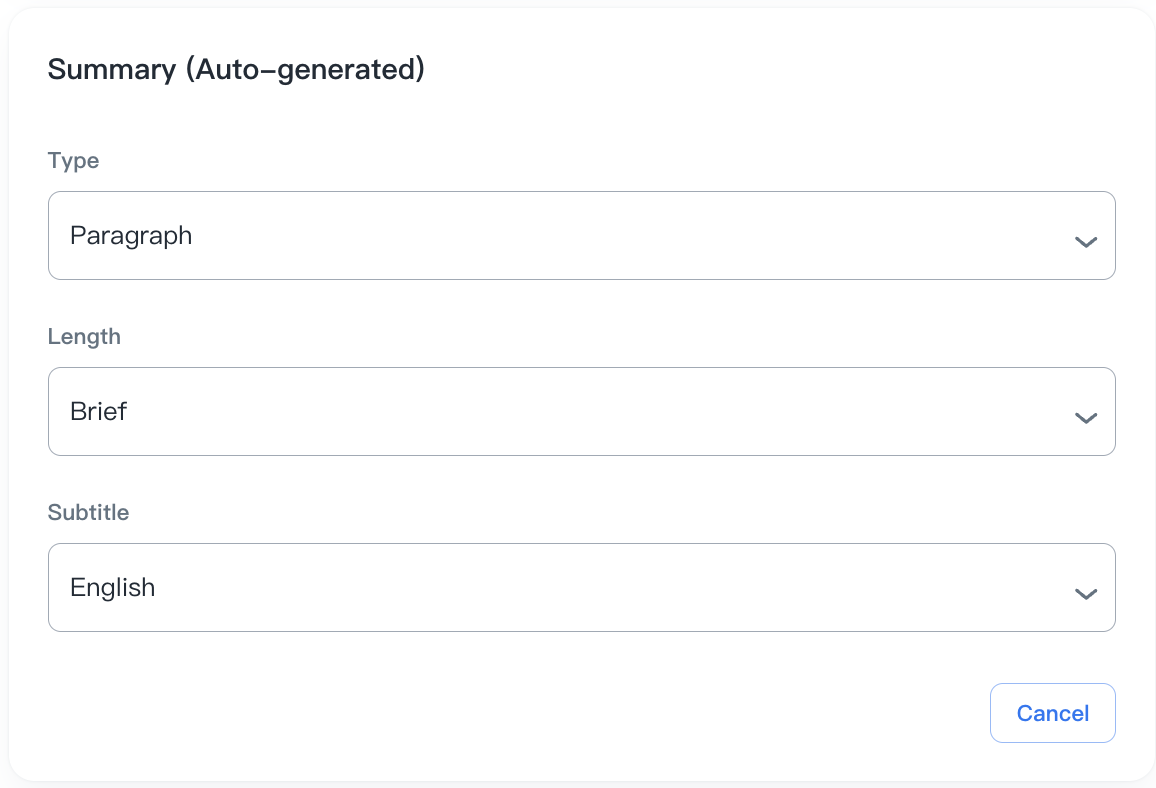This screenshot has width=1156, height=788.
Task: Click the English value text
Action: tap(113, 587)
